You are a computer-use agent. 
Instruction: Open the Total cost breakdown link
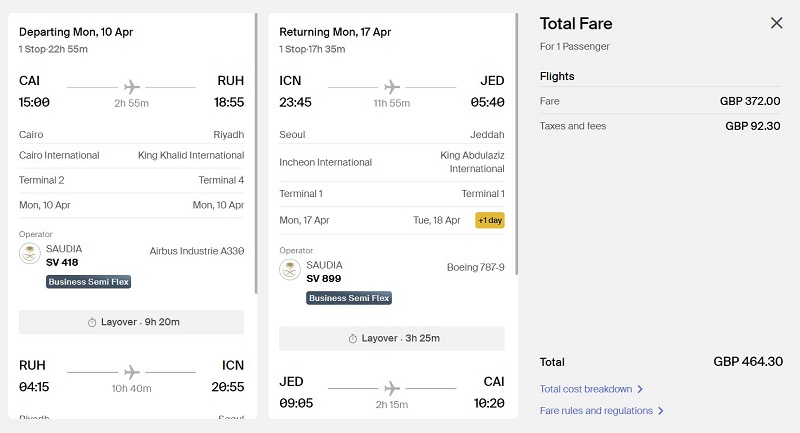click(x=586, y=389)
